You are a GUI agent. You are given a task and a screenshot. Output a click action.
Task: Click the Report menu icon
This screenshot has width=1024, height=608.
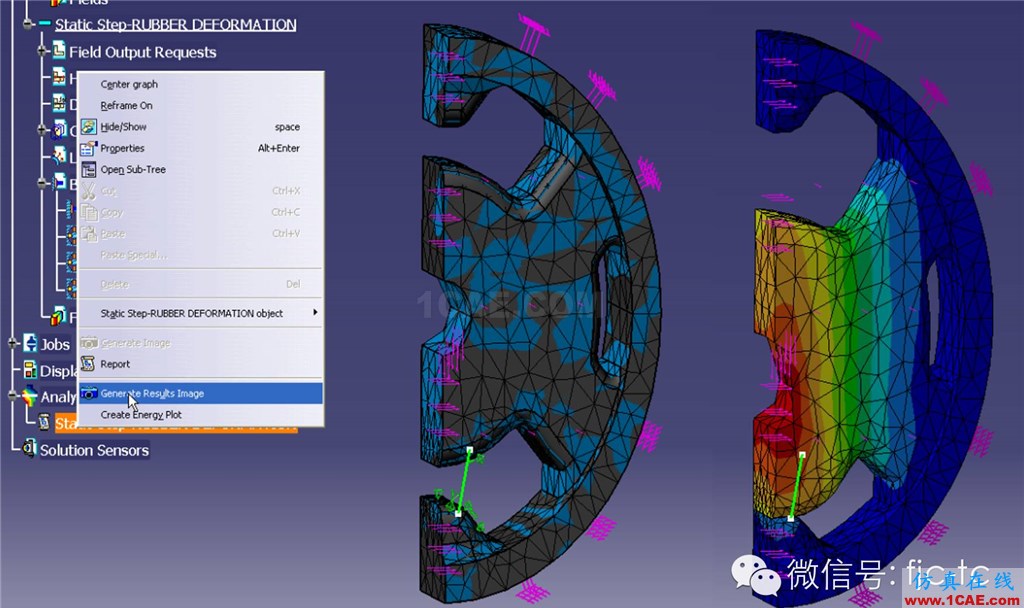[x=89, y=364]
